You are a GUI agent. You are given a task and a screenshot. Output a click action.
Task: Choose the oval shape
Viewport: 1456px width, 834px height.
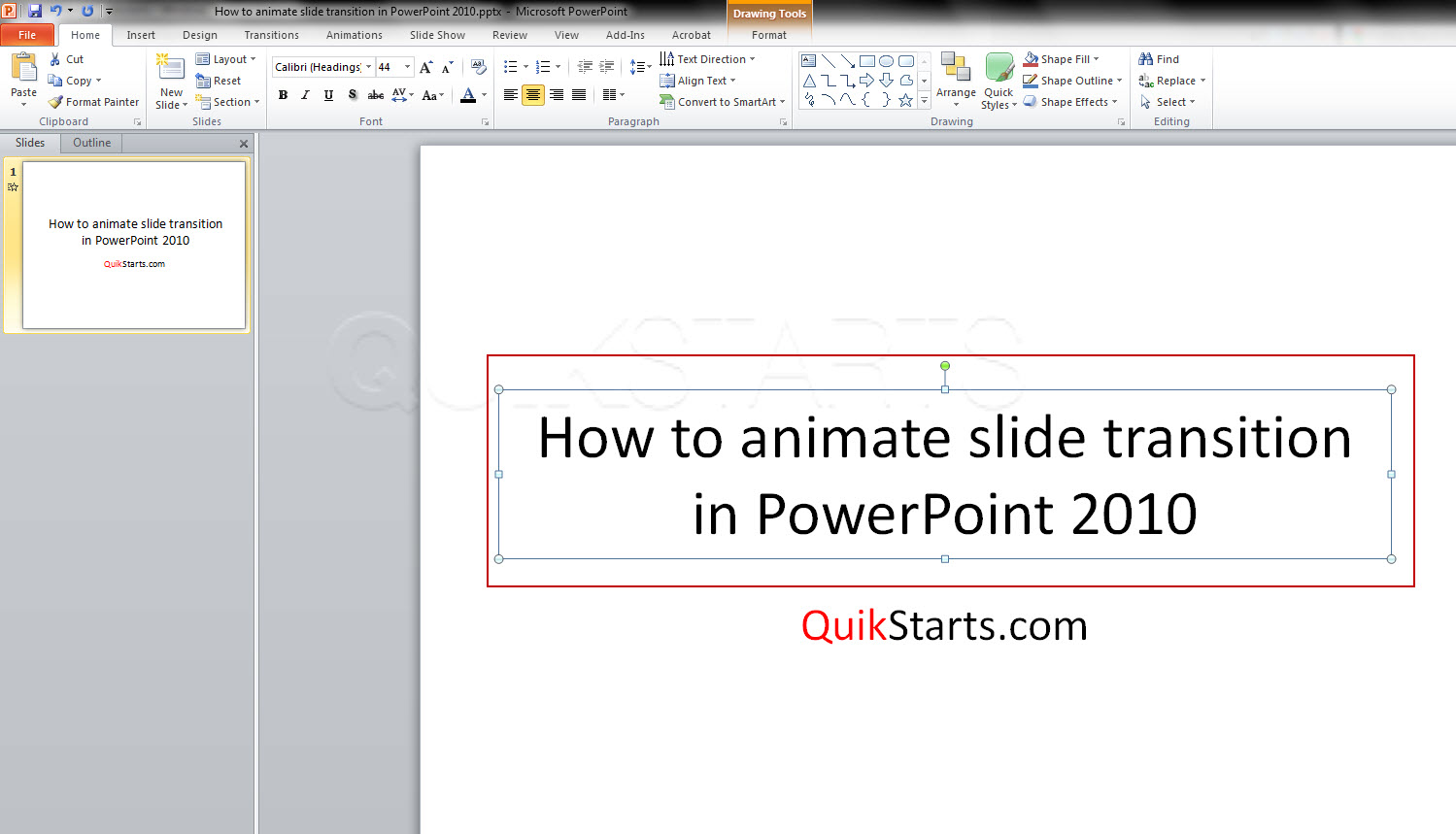(886, 60)
